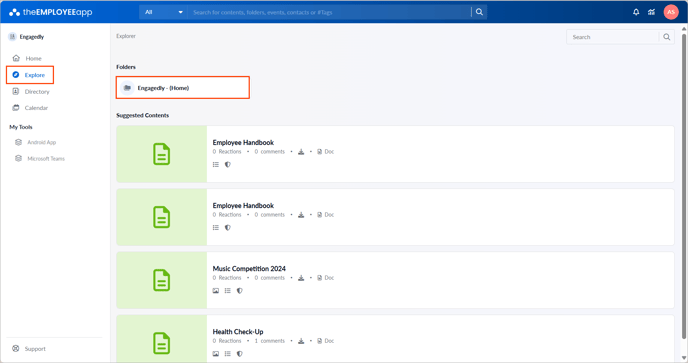The height and width of the screenshot is (363, 688).
Task: Click shield icon on second Employee Handbook
Action: coord(228,228)
